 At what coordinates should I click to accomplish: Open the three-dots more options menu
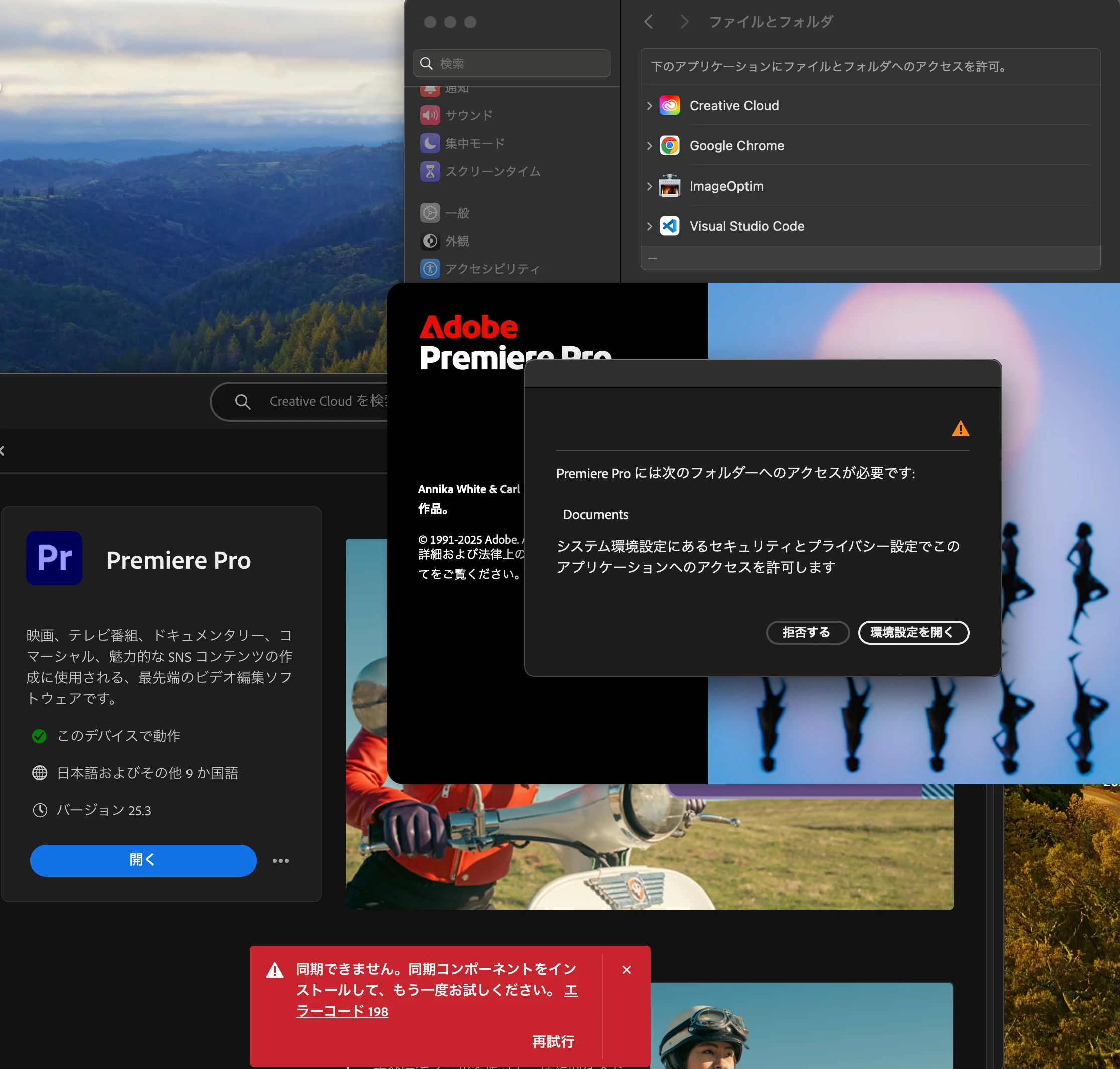click(x=280, y=861)
